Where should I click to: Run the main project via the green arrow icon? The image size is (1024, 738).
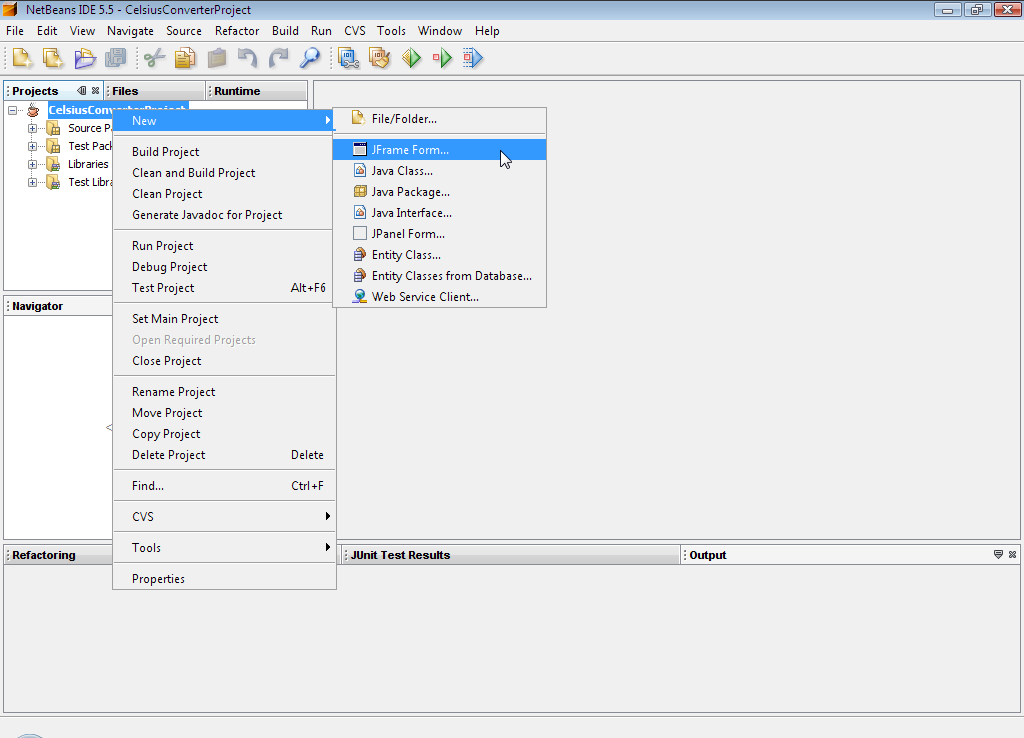tap(410, 58)
